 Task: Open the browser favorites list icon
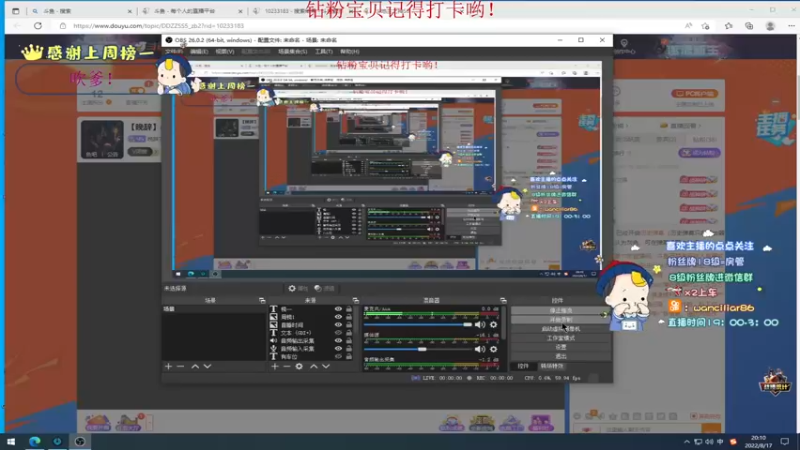pos(729,26)
